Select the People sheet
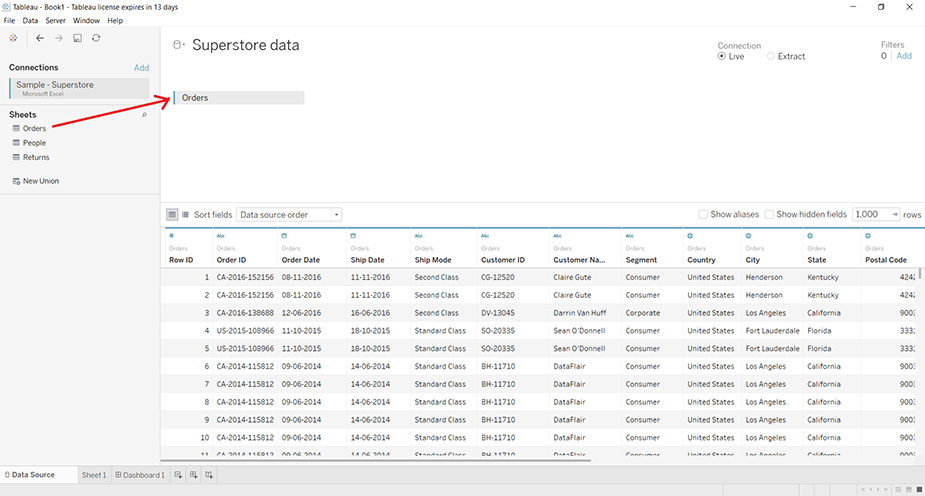925x496 pixels. (34, 143)
